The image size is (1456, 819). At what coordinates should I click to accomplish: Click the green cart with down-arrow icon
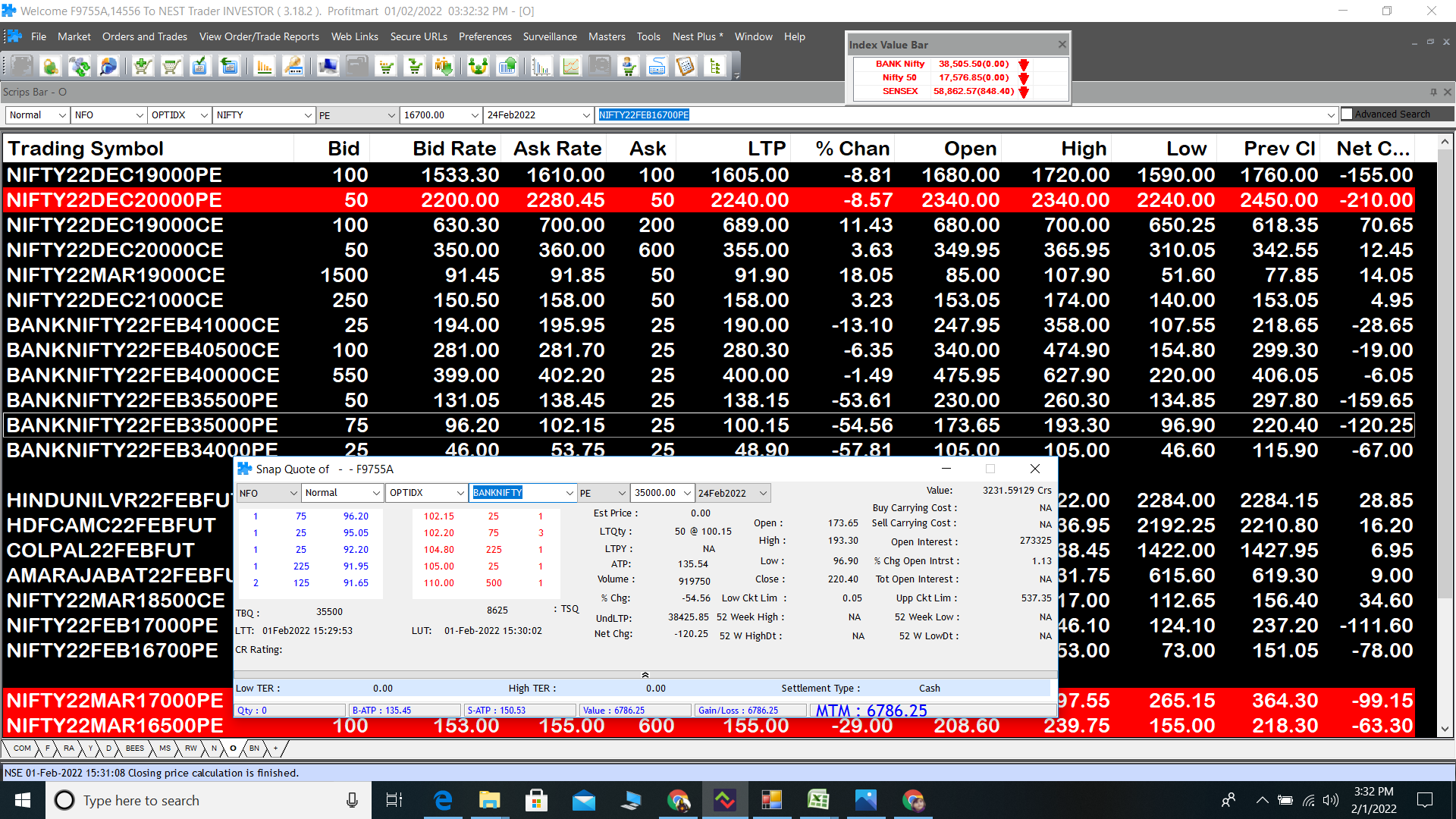pyautogui.click(x=416, y=67)
